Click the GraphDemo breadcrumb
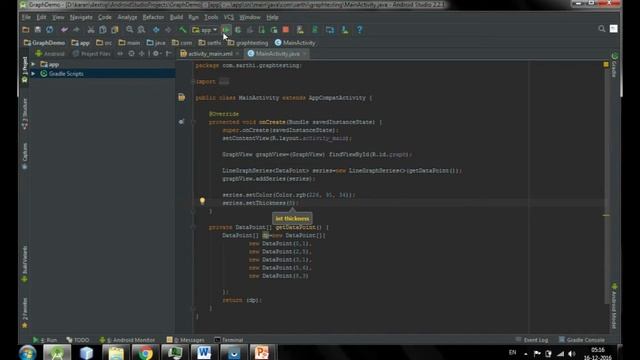Image resolution: width=640 pixels, height=360 pixels. click(x=44, y=43)
